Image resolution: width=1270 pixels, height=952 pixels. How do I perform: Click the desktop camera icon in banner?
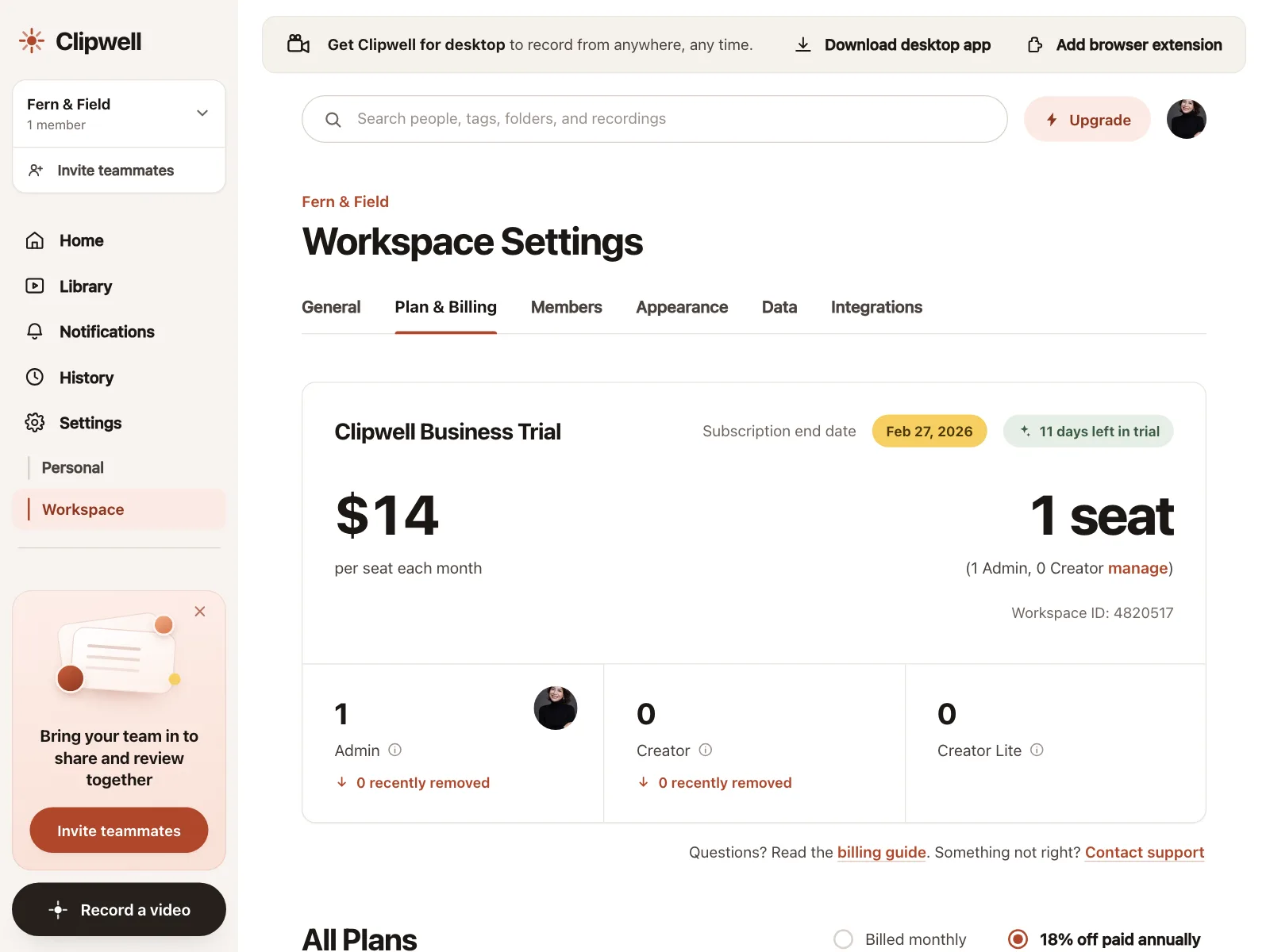pyautogui.click(x=298, y=44)
